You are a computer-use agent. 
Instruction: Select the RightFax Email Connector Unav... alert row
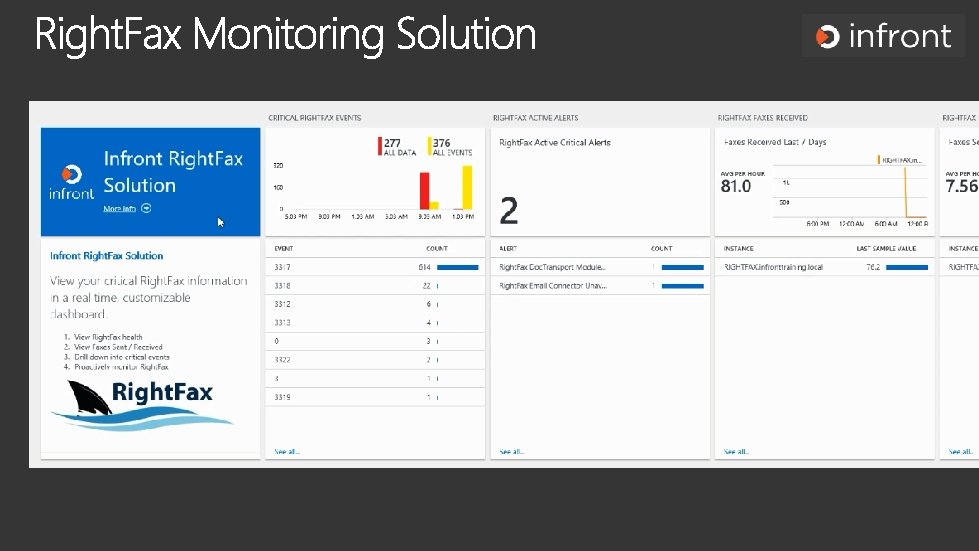[600, 286]
